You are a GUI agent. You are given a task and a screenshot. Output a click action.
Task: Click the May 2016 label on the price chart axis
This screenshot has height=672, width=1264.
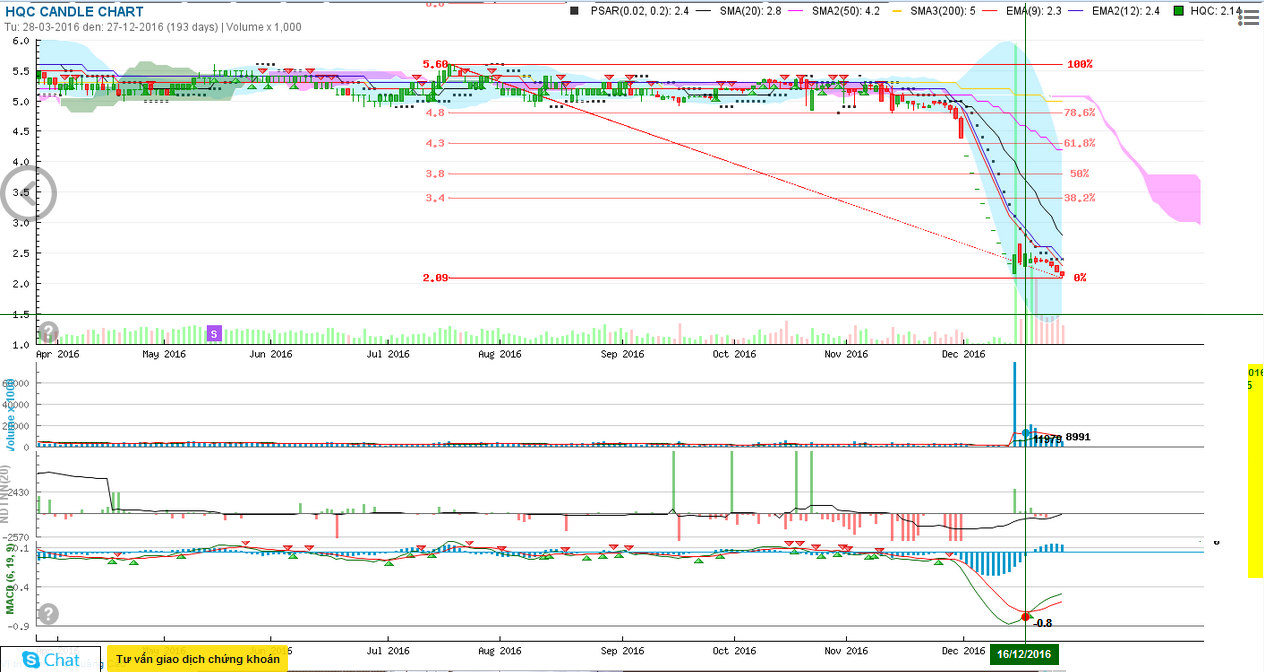[164, 354]
